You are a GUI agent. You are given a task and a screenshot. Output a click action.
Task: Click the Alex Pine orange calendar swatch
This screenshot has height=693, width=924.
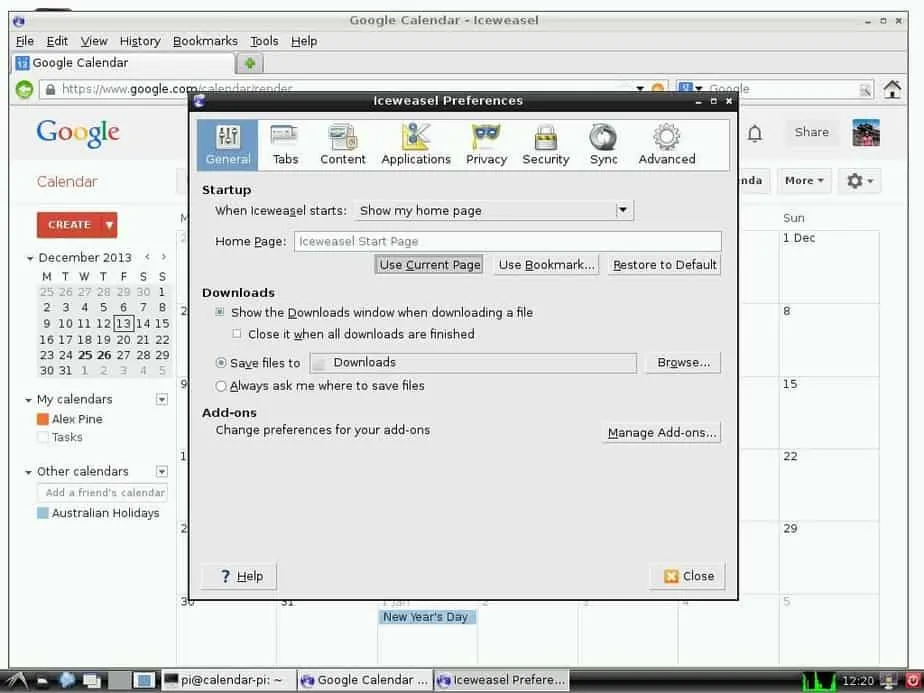[43, 420]
